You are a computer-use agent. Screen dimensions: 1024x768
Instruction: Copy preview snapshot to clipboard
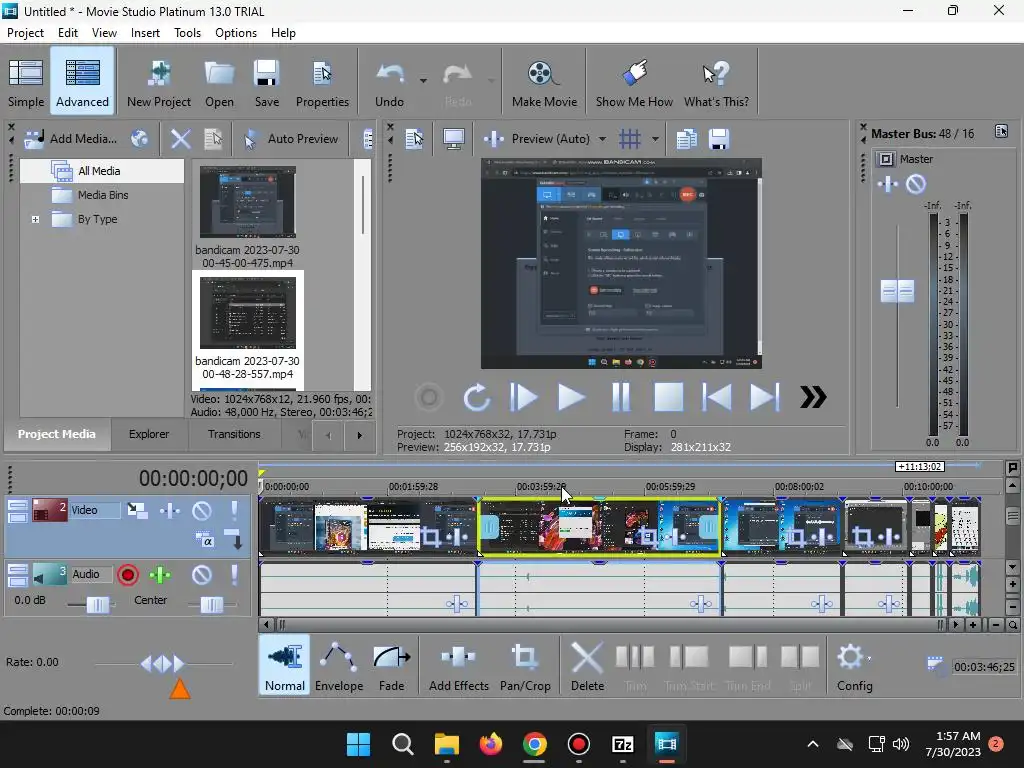tap(686, 138)
